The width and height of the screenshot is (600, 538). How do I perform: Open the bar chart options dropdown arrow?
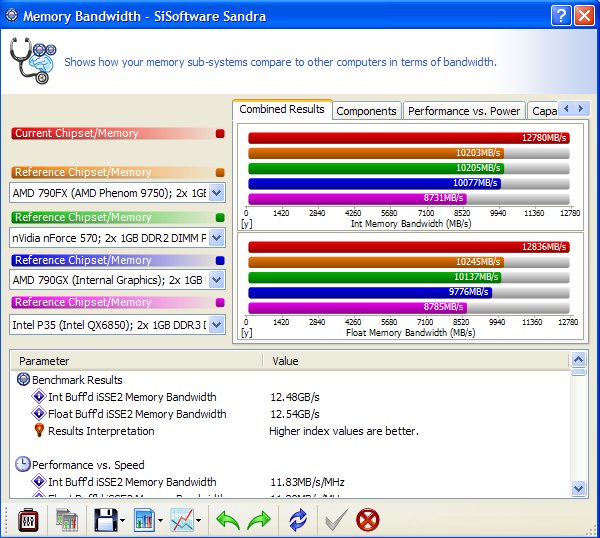pos(160,520)
